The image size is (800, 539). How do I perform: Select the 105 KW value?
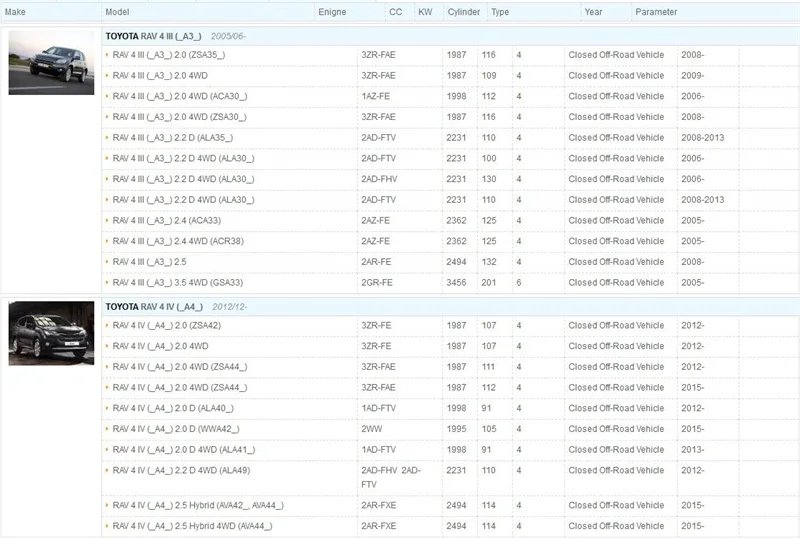(x=489, y=429)
